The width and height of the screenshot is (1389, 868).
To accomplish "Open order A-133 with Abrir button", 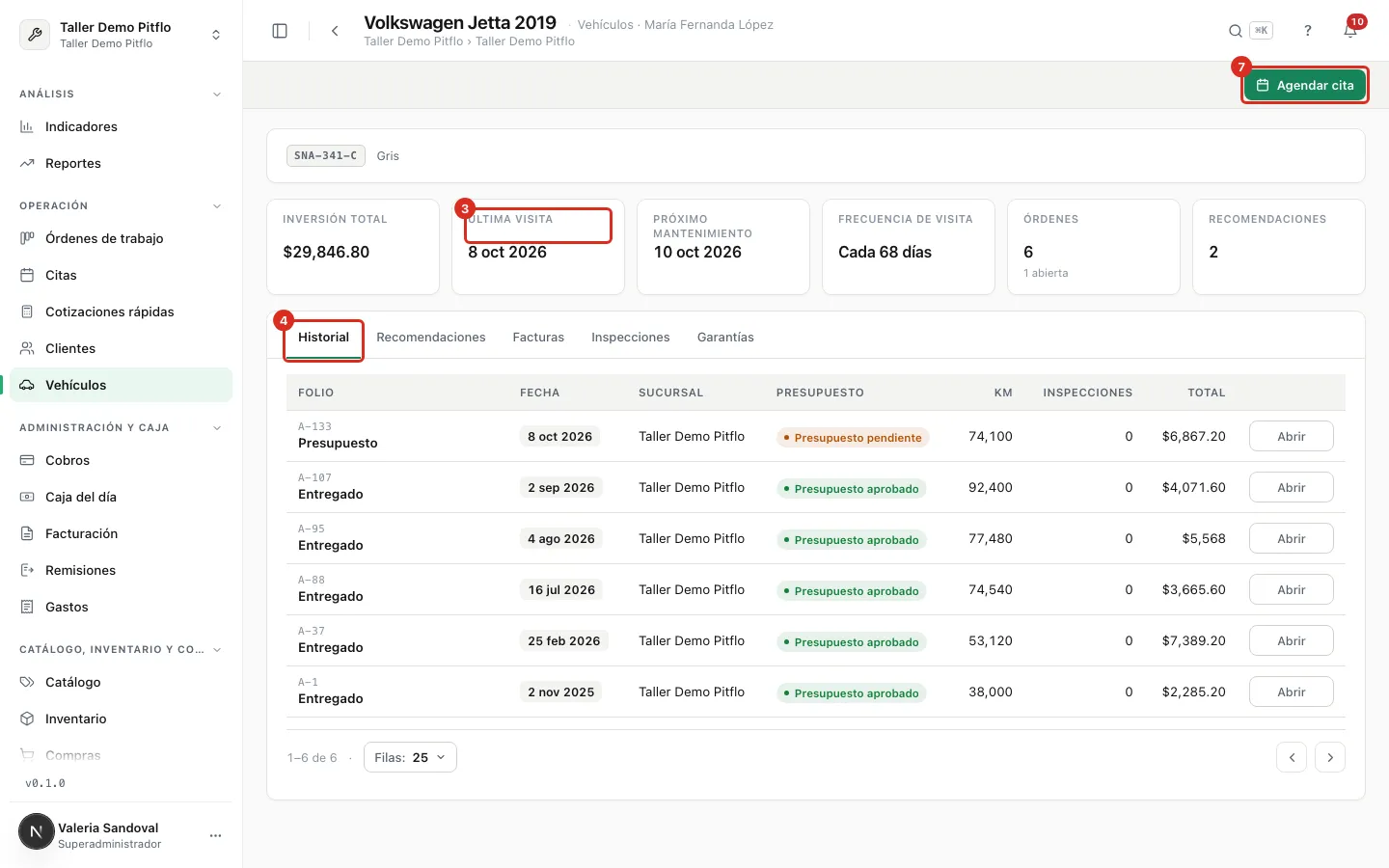I will point(1292,436).
